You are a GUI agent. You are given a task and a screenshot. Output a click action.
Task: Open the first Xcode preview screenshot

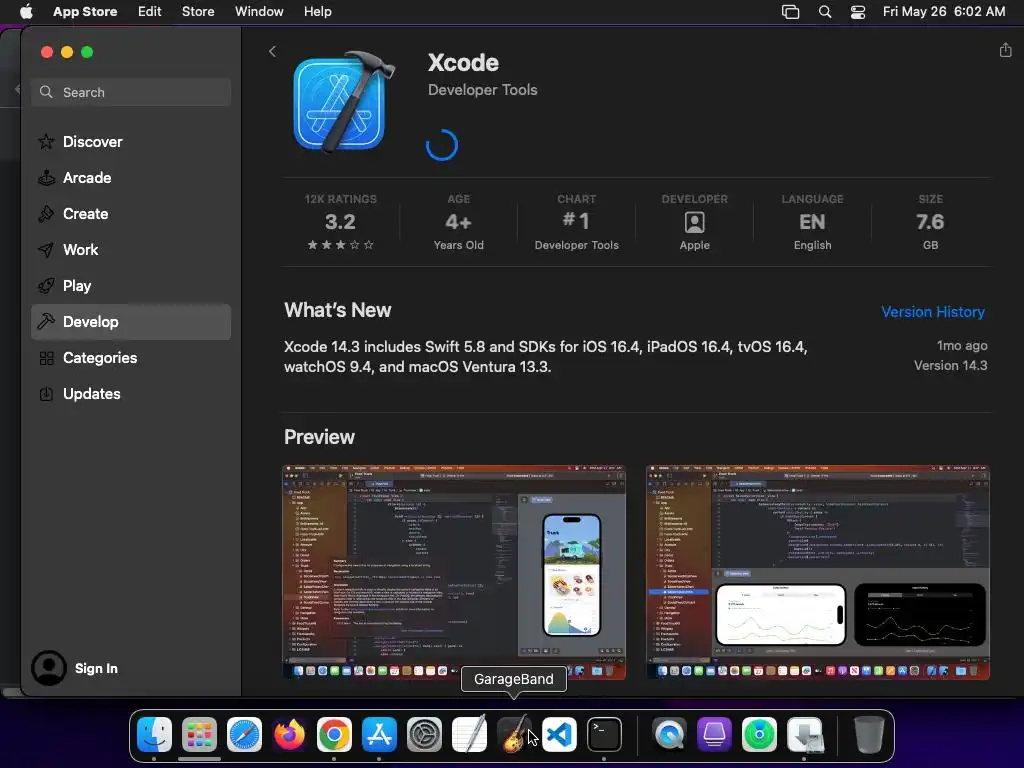(454, 572)
